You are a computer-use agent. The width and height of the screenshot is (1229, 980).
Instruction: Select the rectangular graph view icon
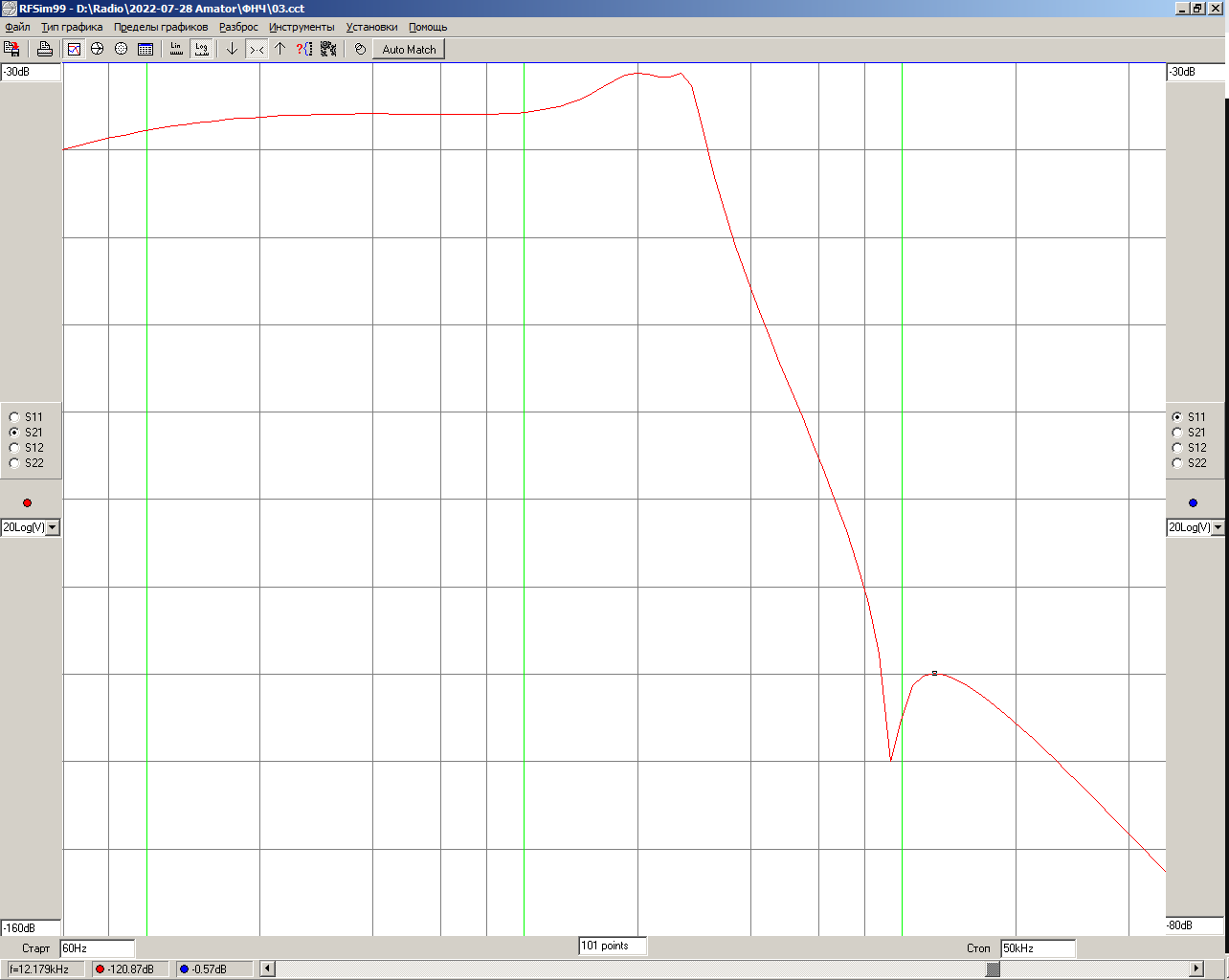pyautogui.click(x=74, y=49)
